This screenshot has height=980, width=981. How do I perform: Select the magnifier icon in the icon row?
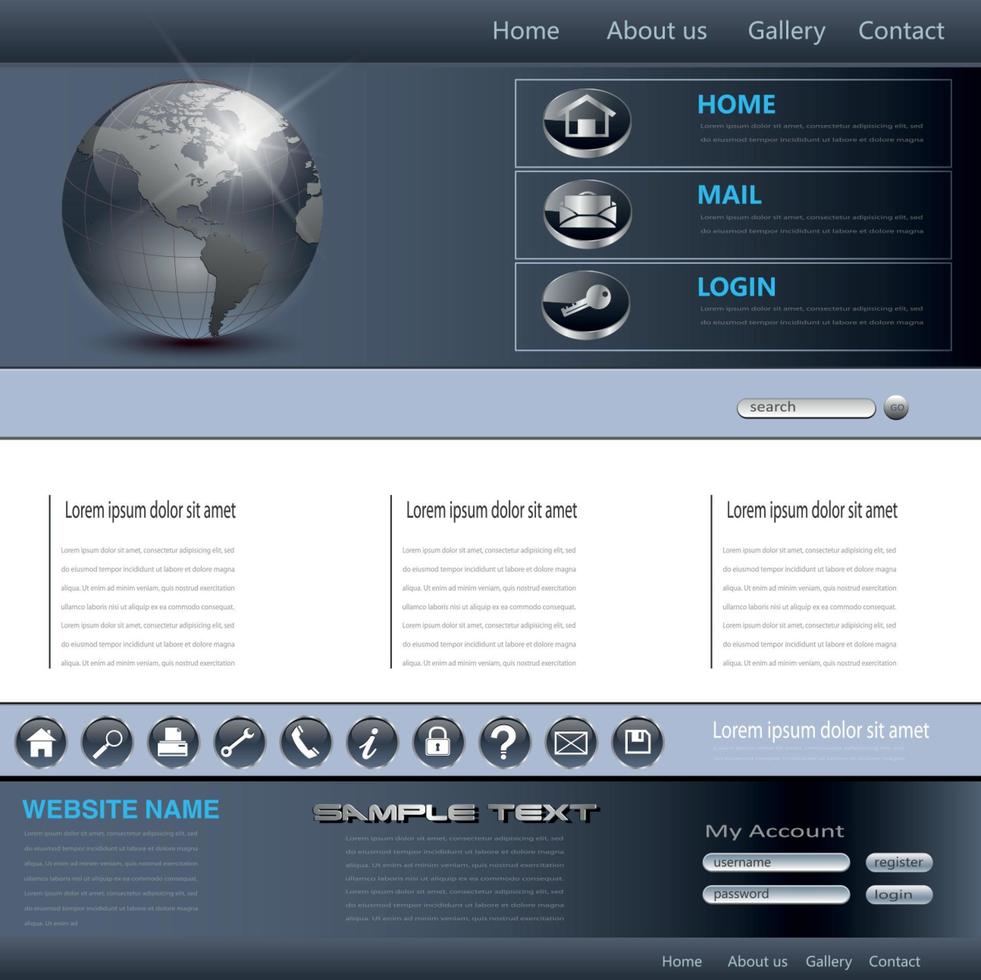pos(107,742)
